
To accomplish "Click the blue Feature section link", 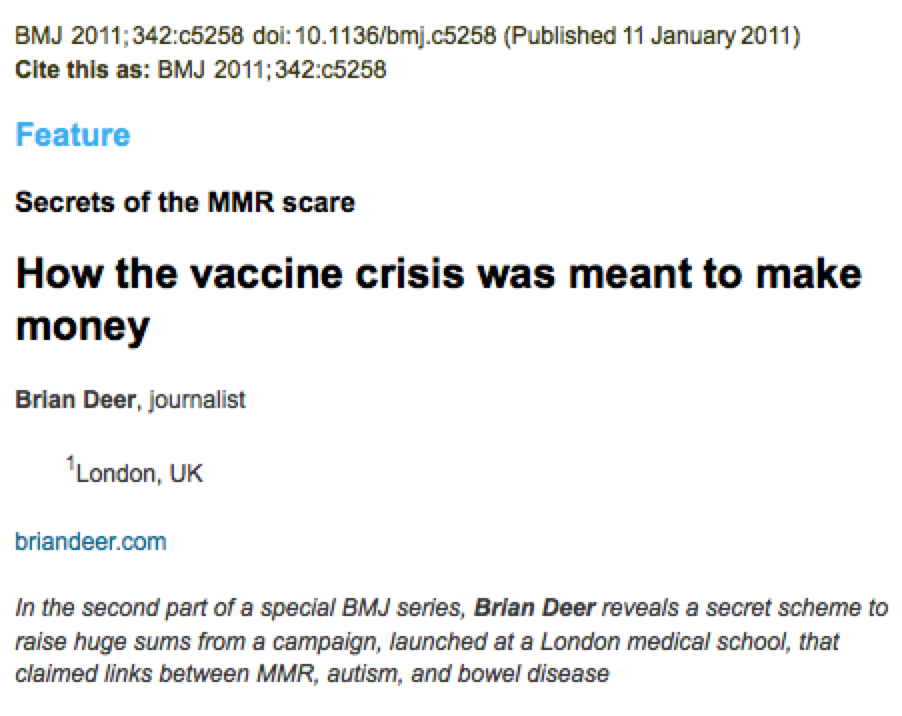I will click(x=73, y=135).
